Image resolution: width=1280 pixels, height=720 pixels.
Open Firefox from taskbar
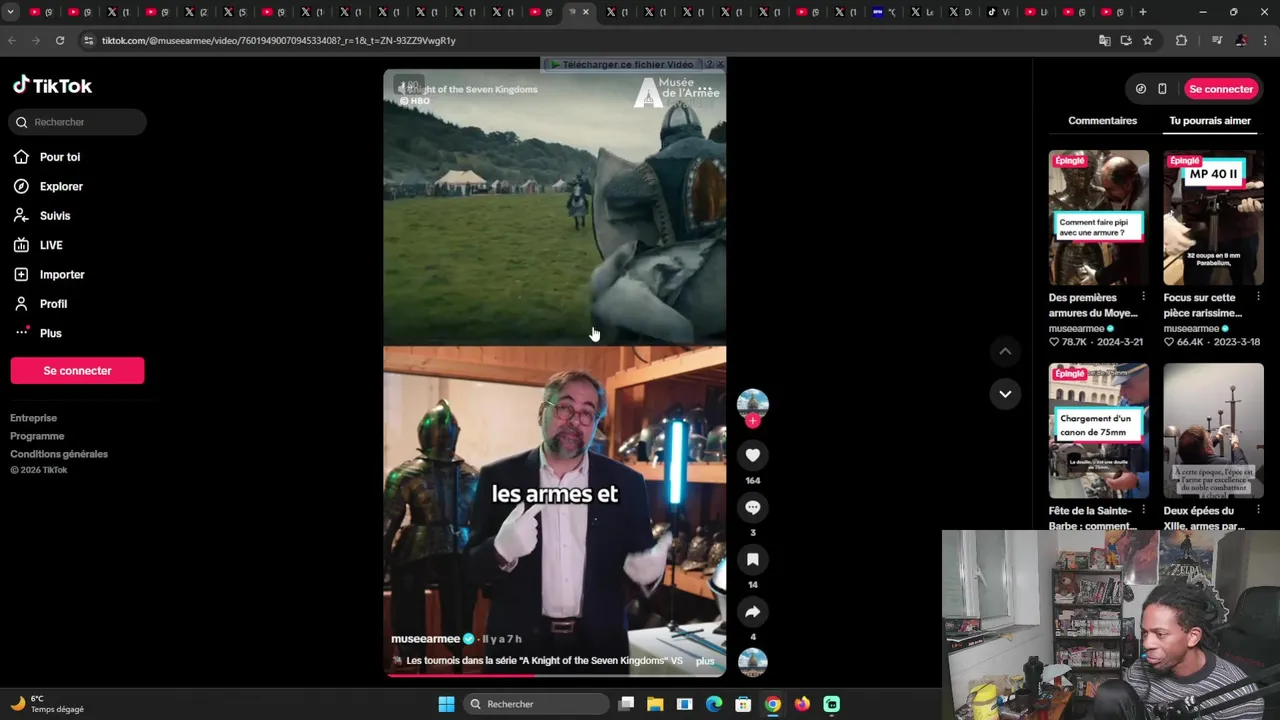(802, 704)
